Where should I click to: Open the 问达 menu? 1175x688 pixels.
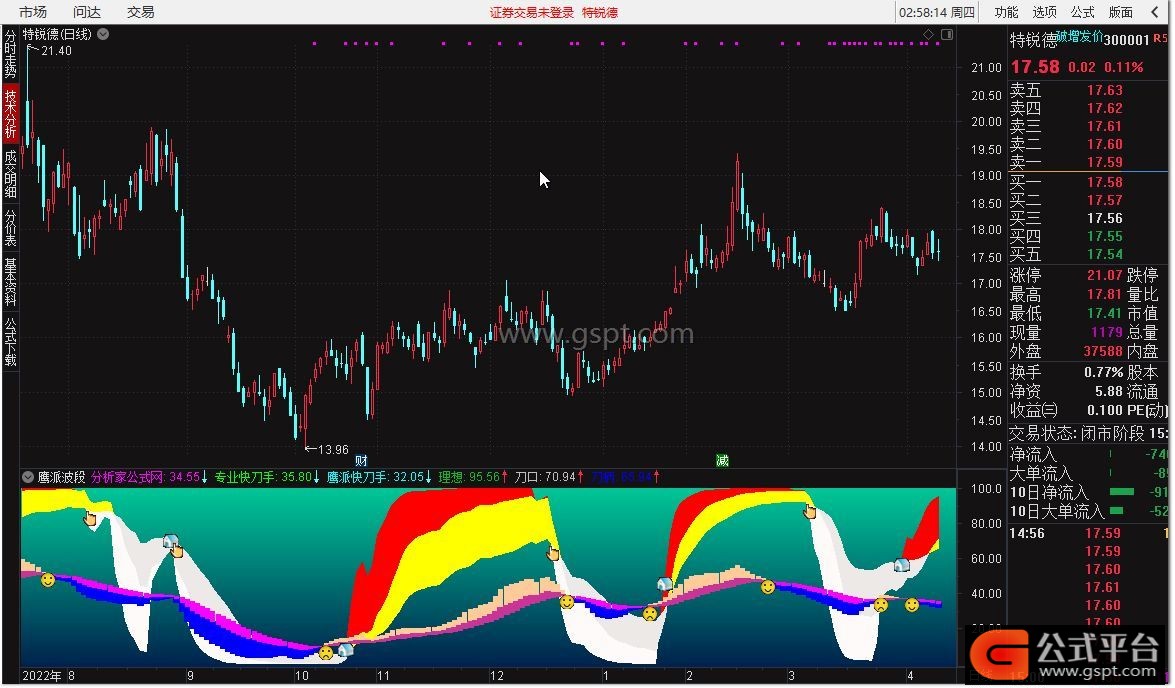[87, 12]
